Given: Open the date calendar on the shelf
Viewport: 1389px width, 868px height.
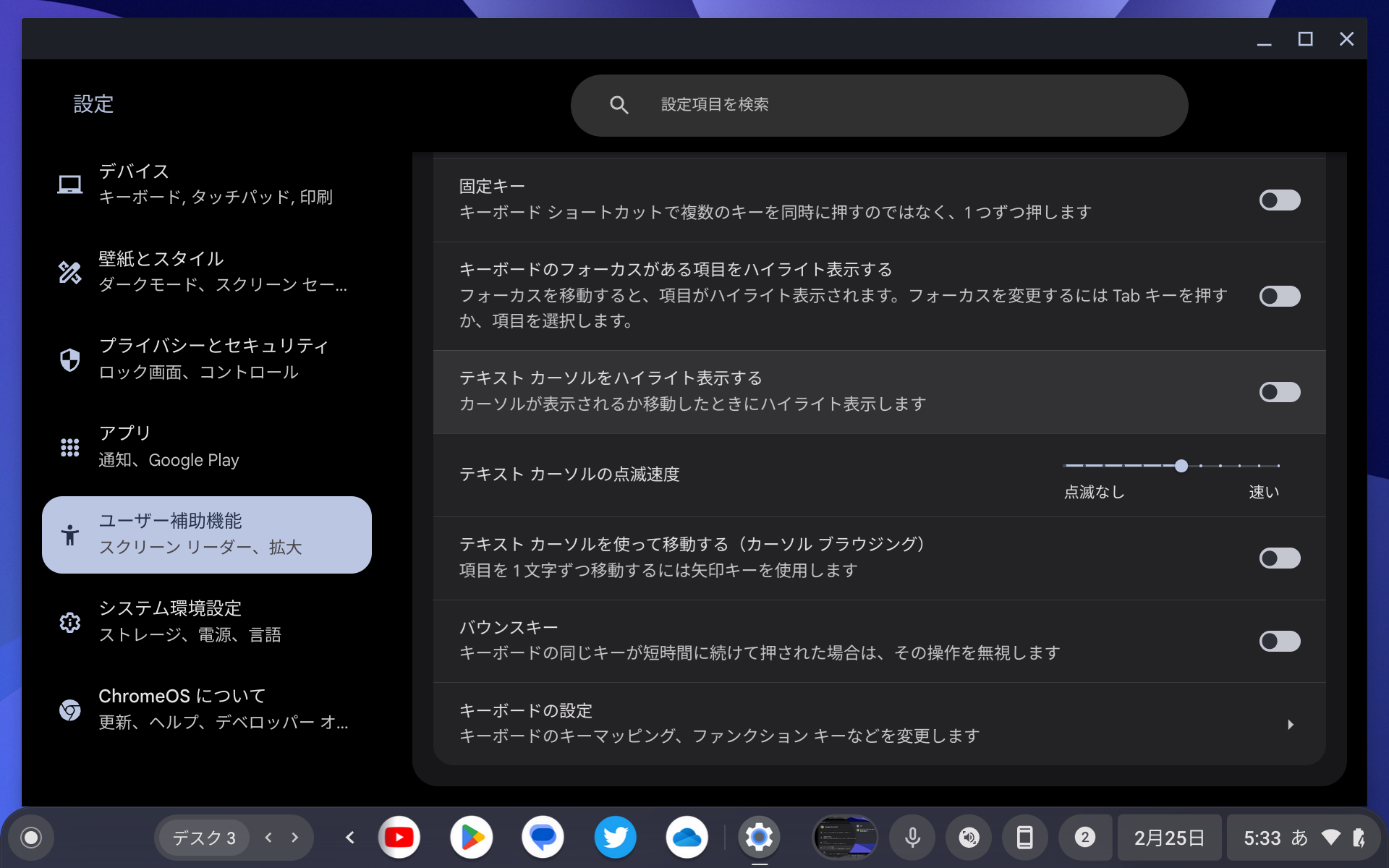Looking at the screenshot, I should coord(1170,837).
